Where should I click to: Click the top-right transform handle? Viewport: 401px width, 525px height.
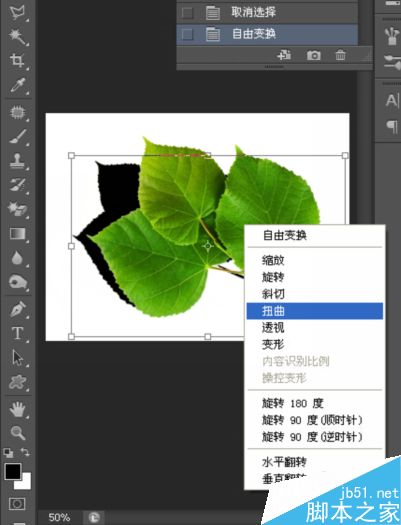[x=345, y=155]
